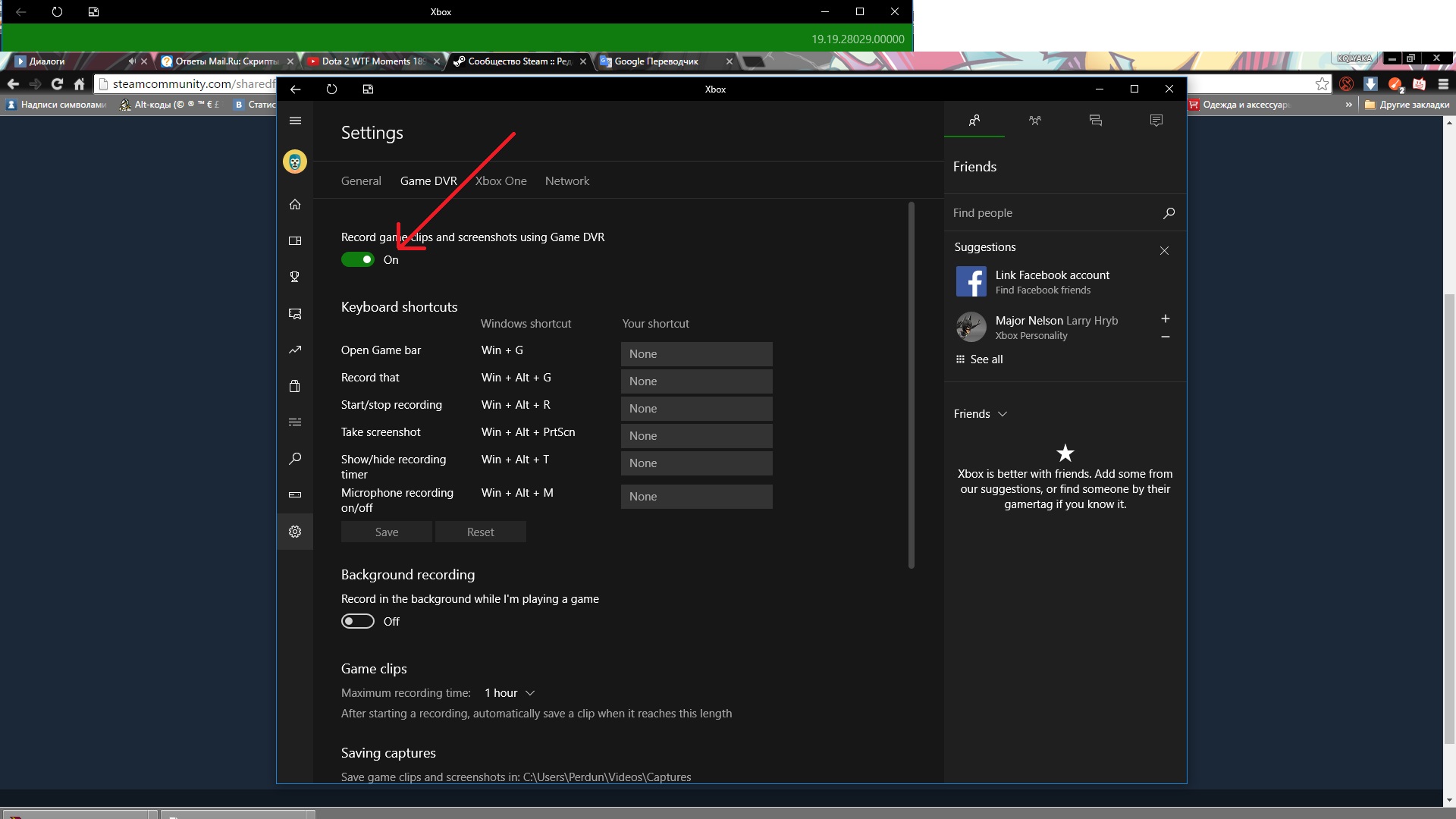Click back arrow in background Xbox window
The image size is (1456, 819).
point(21,11)
